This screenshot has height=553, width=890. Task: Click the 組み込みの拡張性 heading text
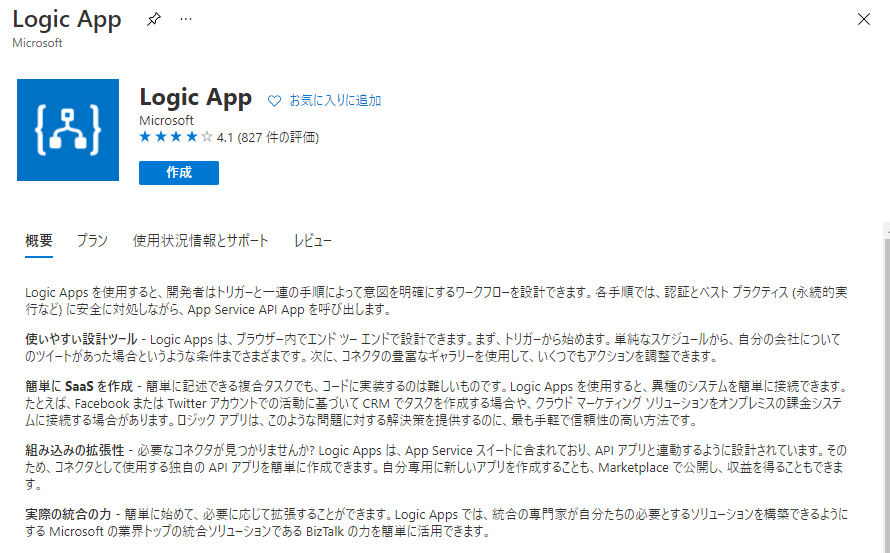coord(74,451)
